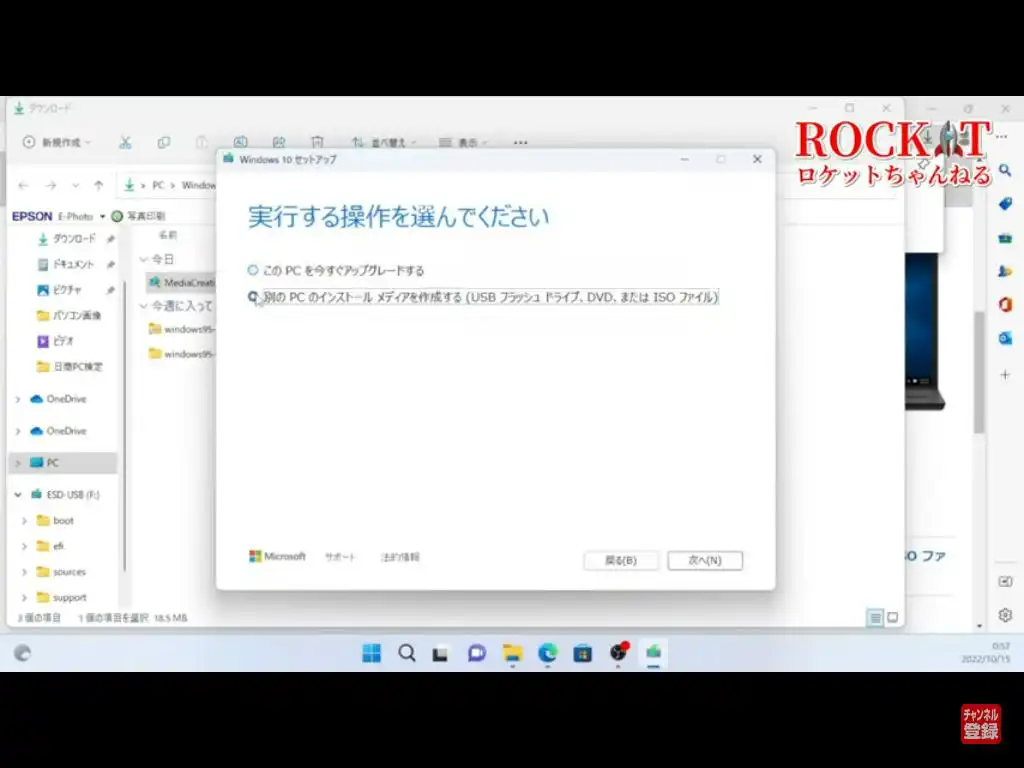Collapse the 今週に入って group in file list
Viewport: 1024px width, 768px height.
[x=144, y=306]
